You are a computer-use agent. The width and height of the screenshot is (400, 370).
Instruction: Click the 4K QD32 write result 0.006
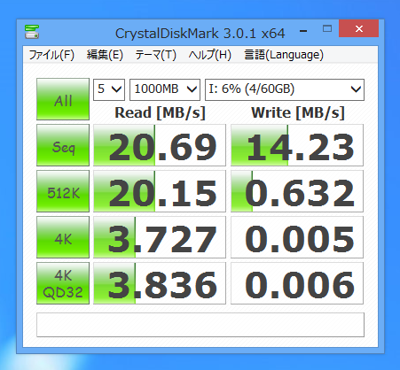tap(297, 283)
